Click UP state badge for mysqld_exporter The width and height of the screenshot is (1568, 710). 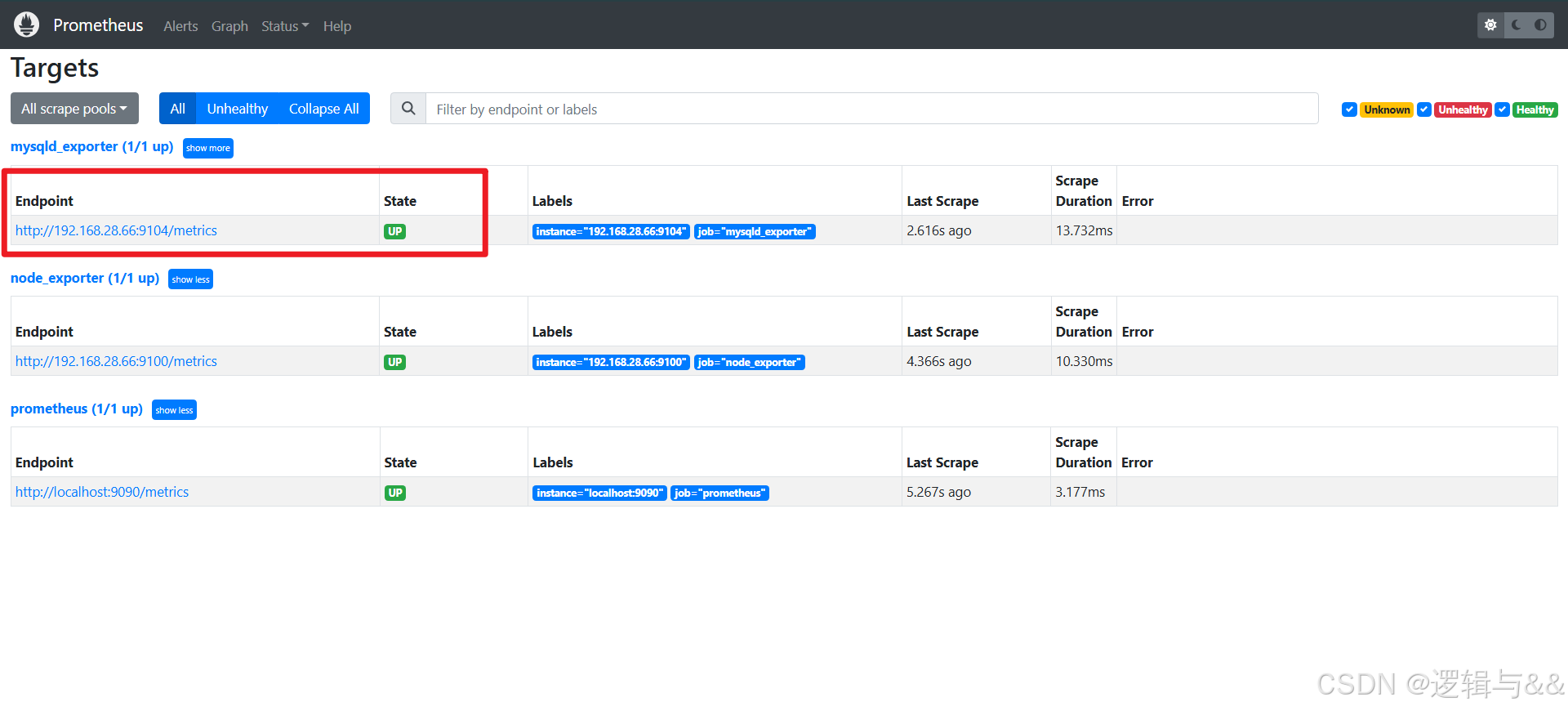[395, 231]
